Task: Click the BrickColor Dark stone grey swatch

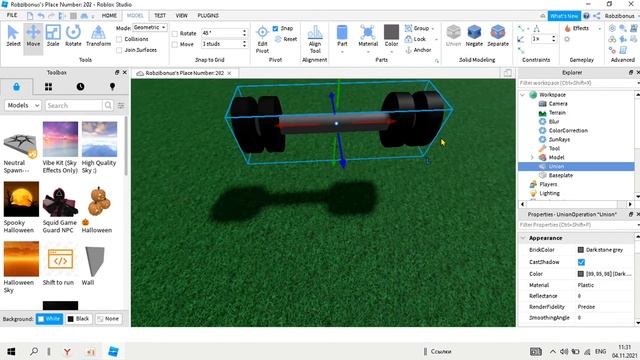Action: (581, 250)
